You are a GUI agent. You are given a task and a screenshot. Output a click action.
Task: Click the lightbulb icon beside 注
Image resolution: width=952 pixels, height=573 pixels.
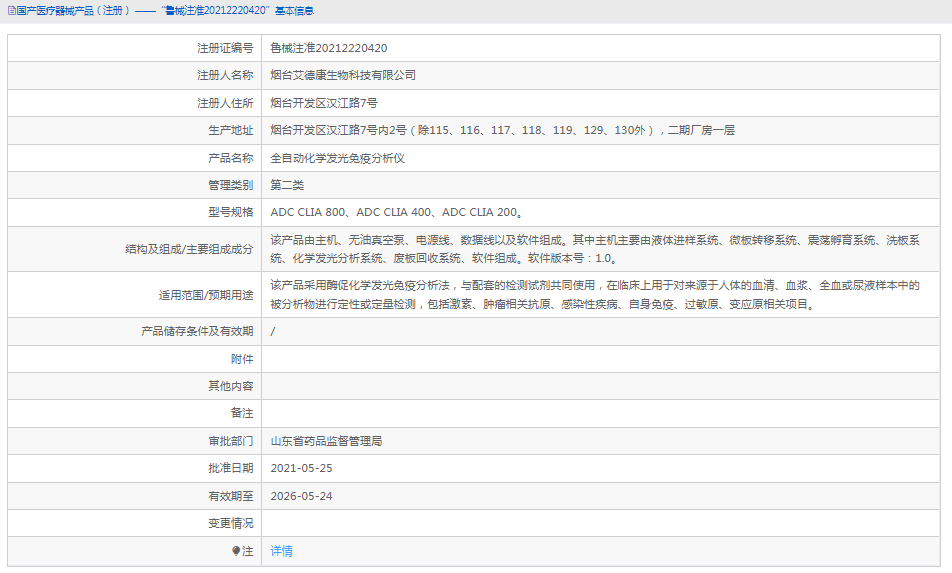pyautogui.click(x=236, y=551)
